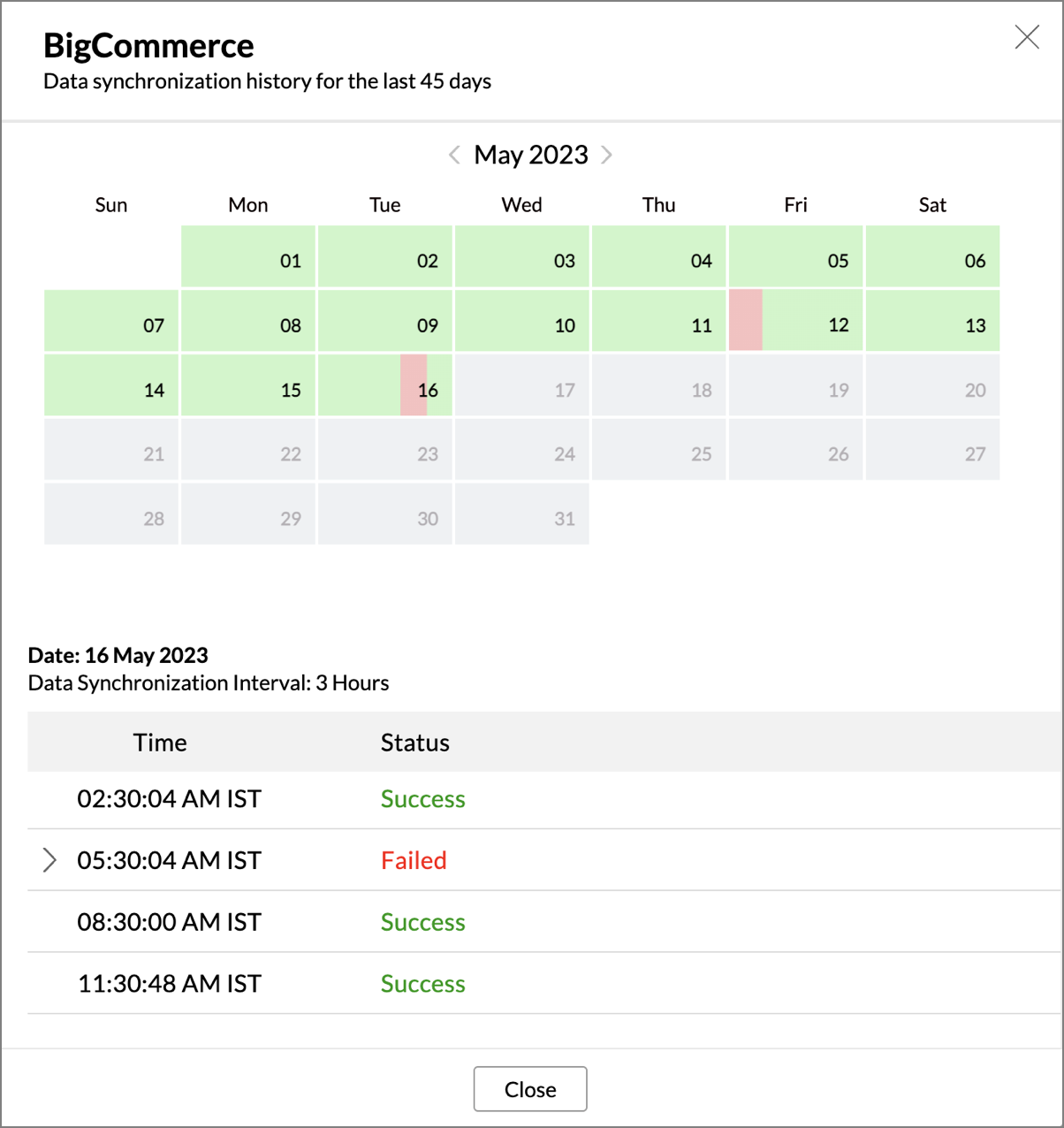Go to next month arrow

[x=607, y=155]
